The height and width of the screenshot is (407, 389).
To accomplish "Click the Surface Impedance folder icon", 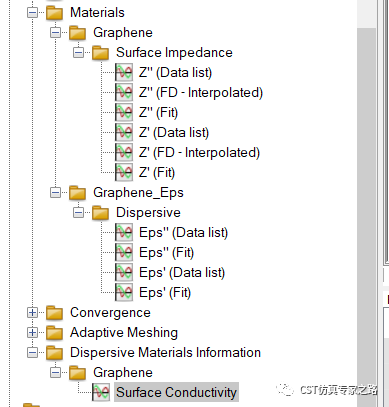I will (x=100, y=53).
